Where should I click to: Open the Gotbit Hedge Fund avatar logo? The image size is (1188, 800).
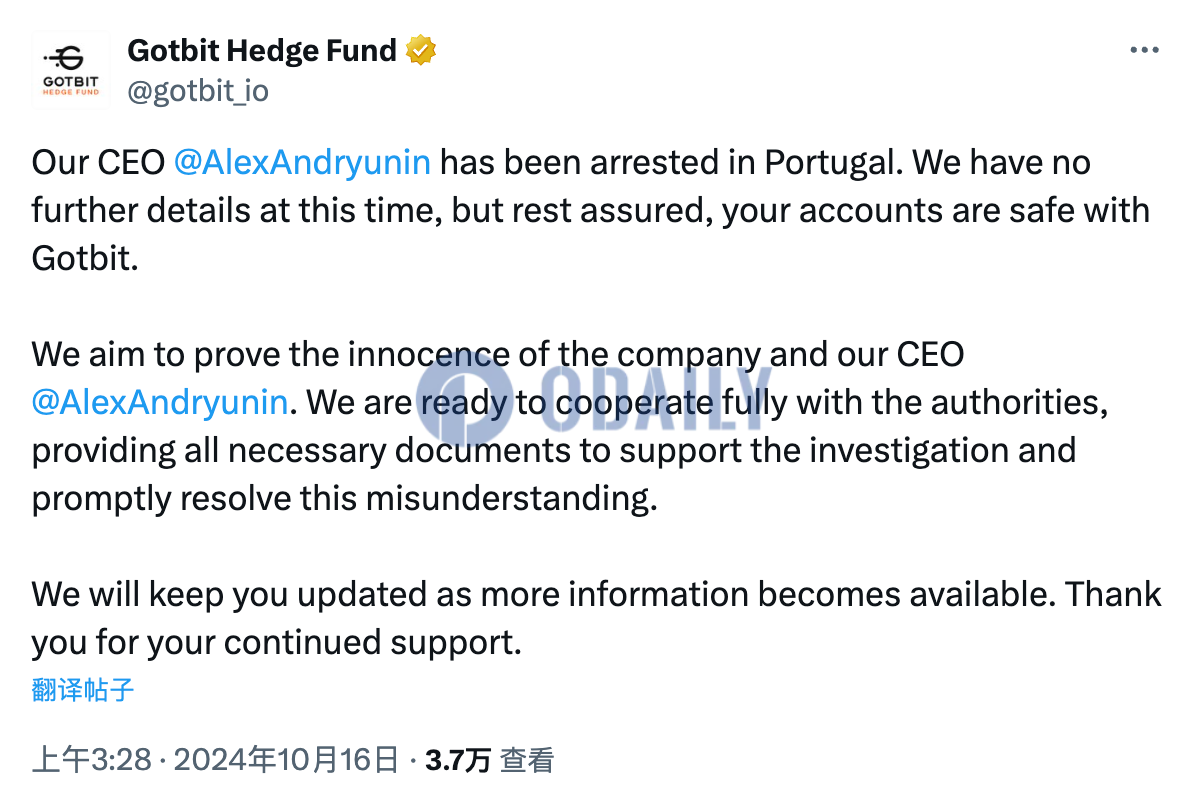[70, 70]
